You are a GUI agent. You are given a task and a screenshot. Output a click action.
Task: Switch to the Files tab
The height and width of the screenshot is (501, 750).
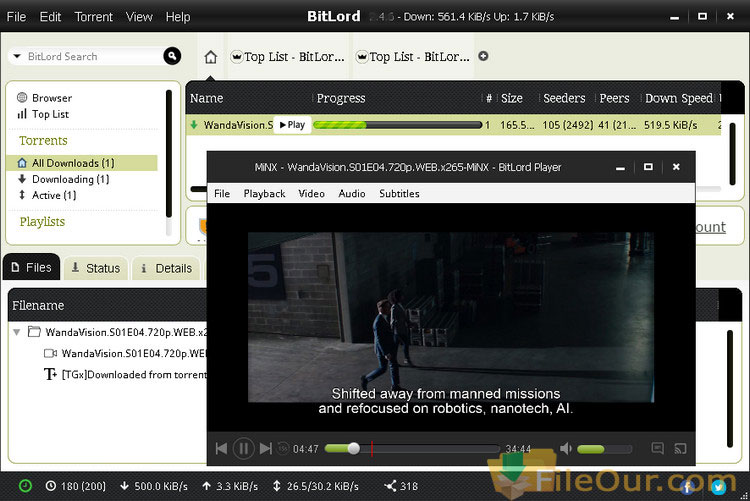coord(32,267)
